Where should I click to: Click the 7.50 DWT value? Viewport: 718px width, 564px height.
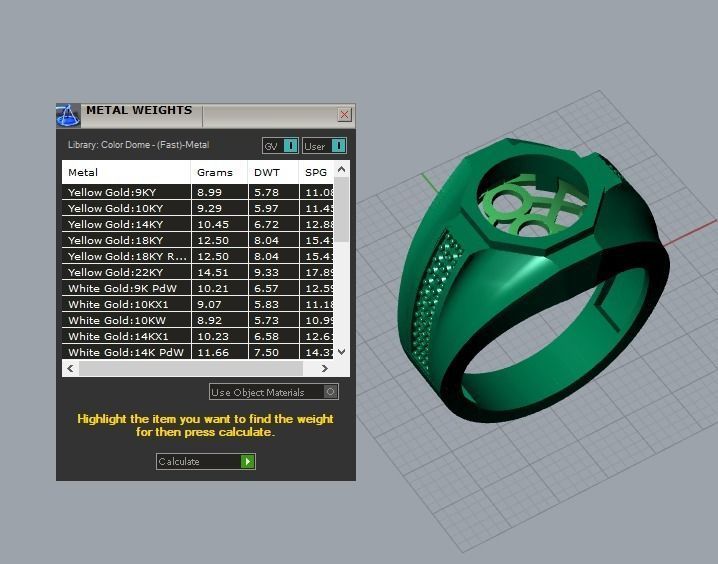[266, 352]
